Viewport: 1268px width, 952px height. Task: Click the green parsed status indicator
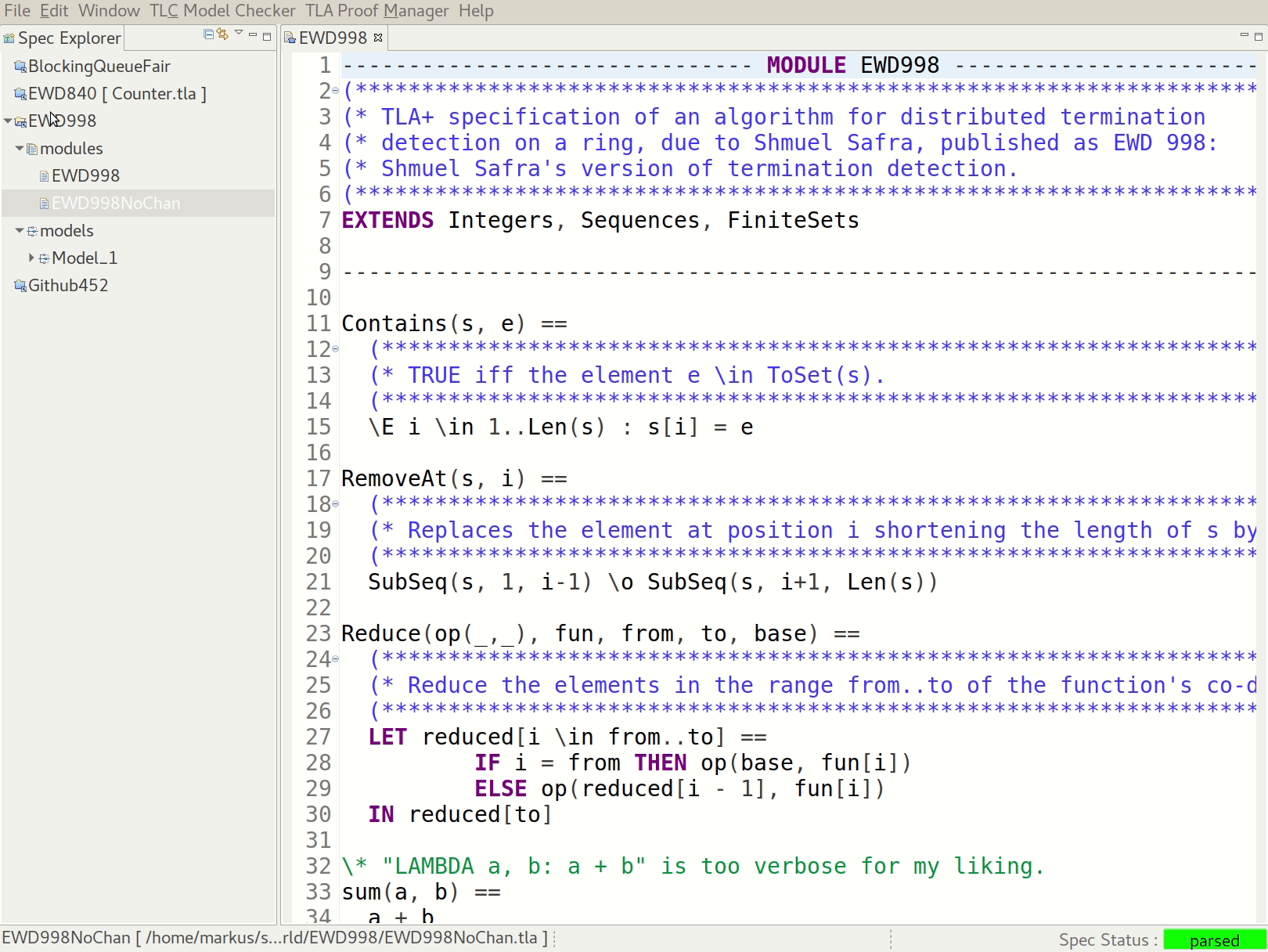coord(1214,940)
